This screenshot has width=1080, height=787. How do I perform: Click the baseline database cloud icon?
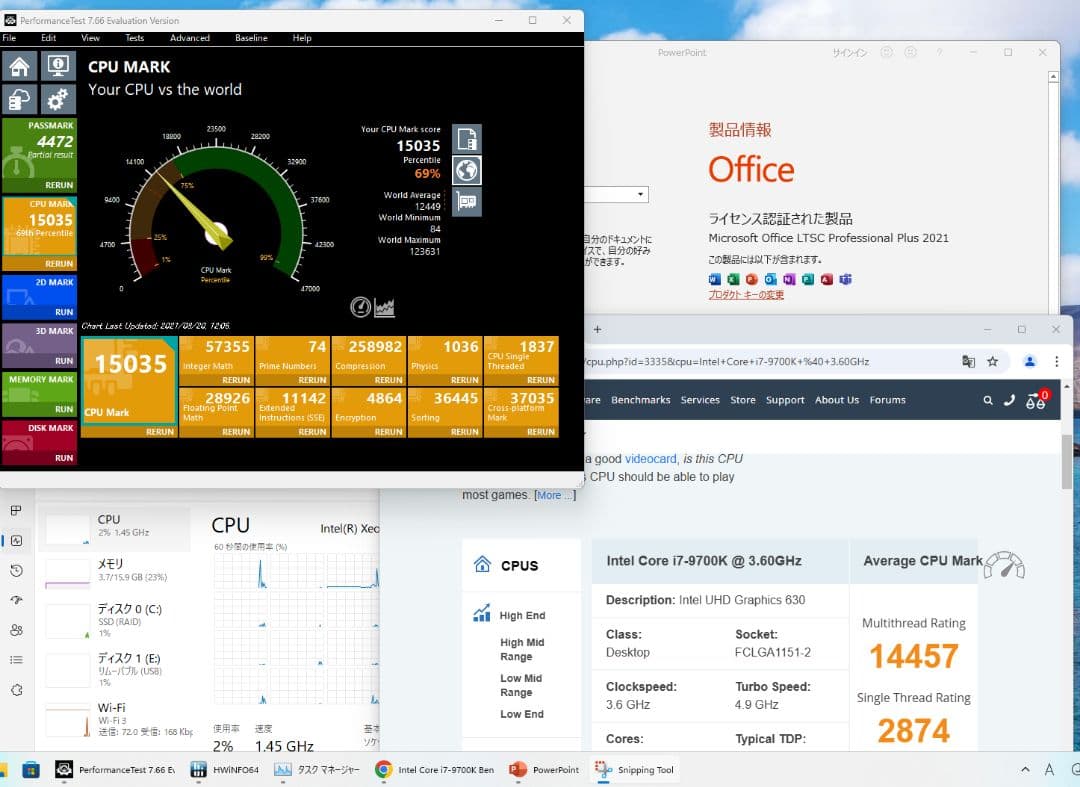point(18,99)
